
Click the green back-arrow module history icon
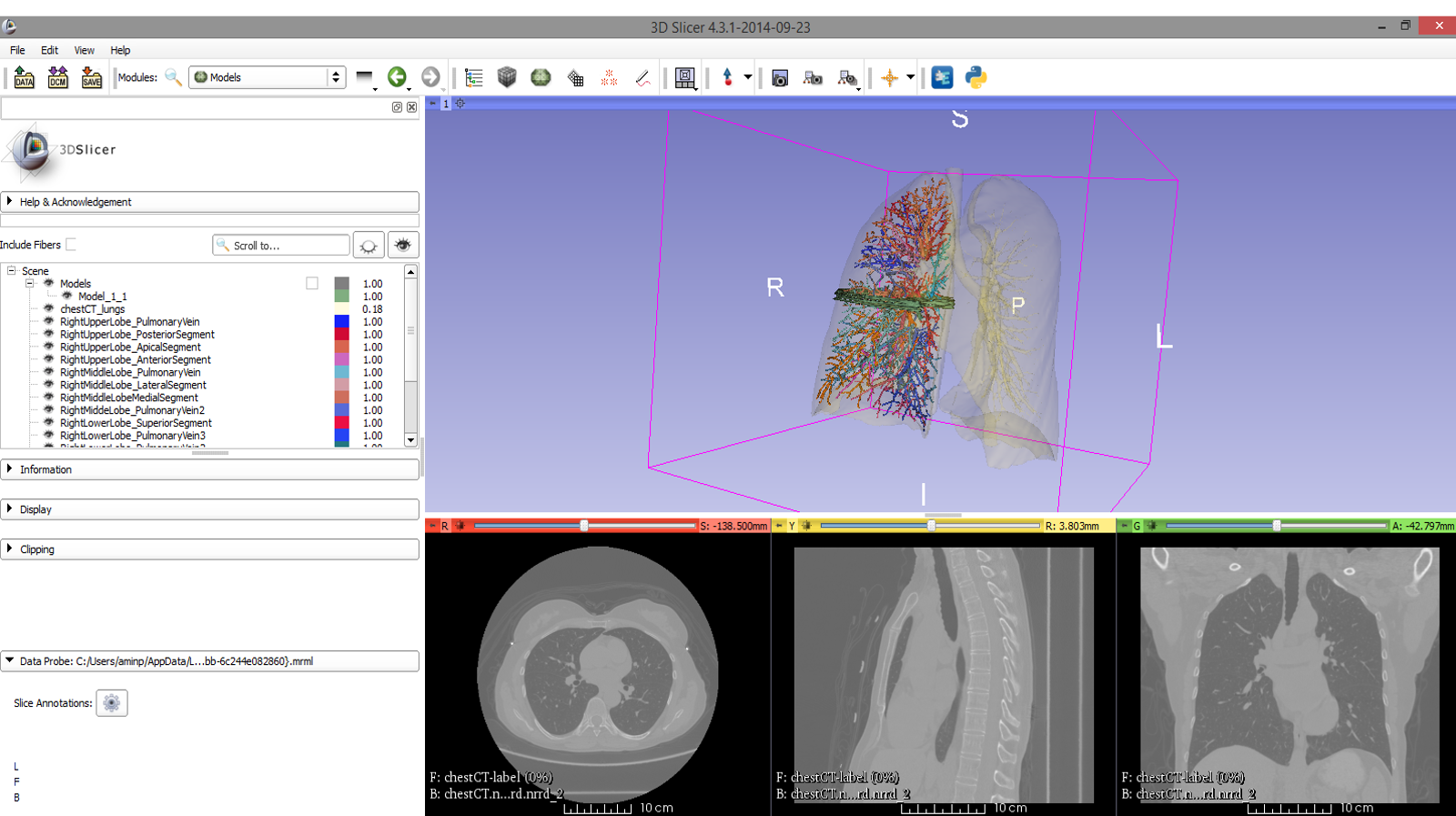(x=397, y=78)
